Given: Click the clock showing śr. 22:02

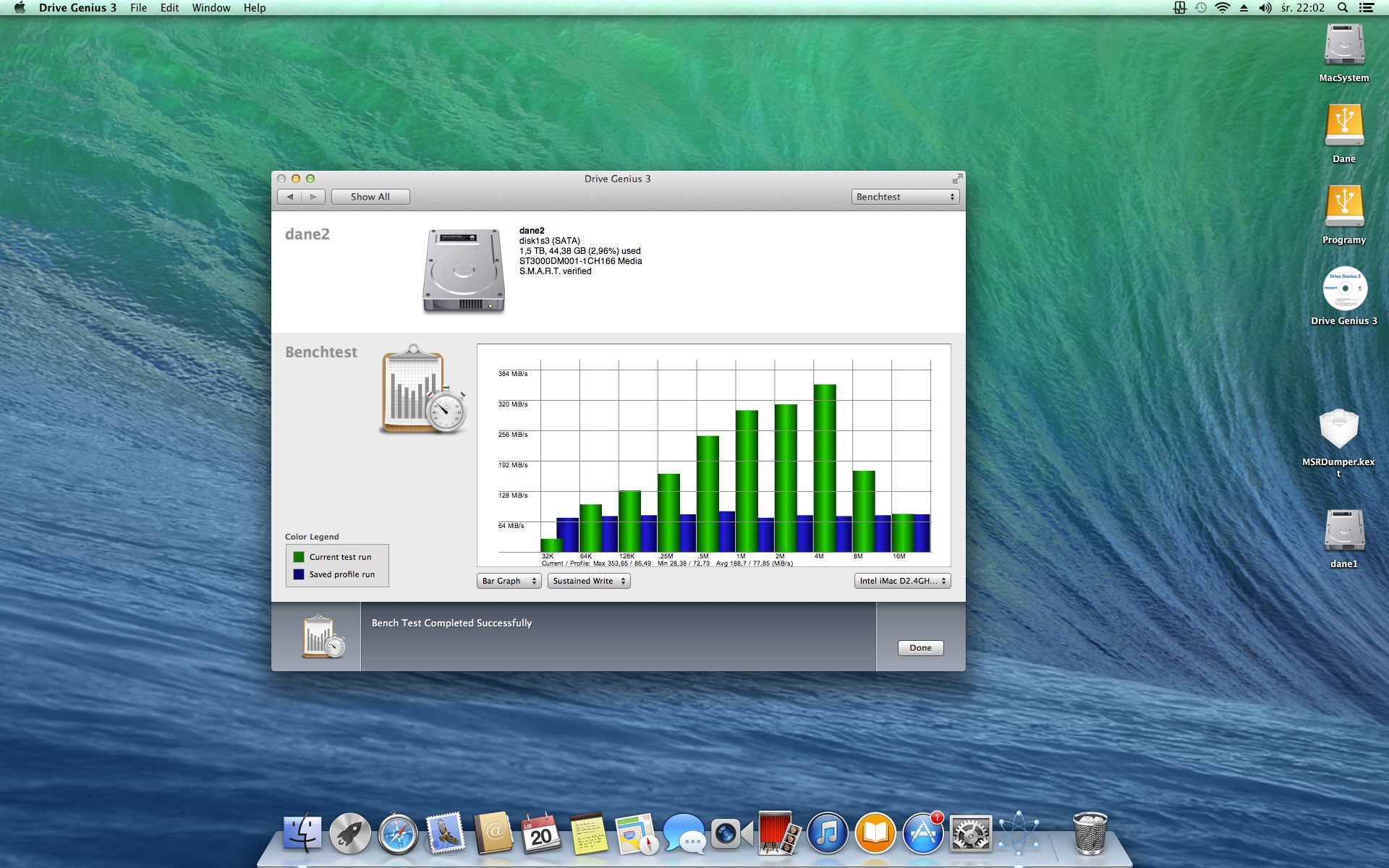Looking at the screenshot, I should (1302, 8).
